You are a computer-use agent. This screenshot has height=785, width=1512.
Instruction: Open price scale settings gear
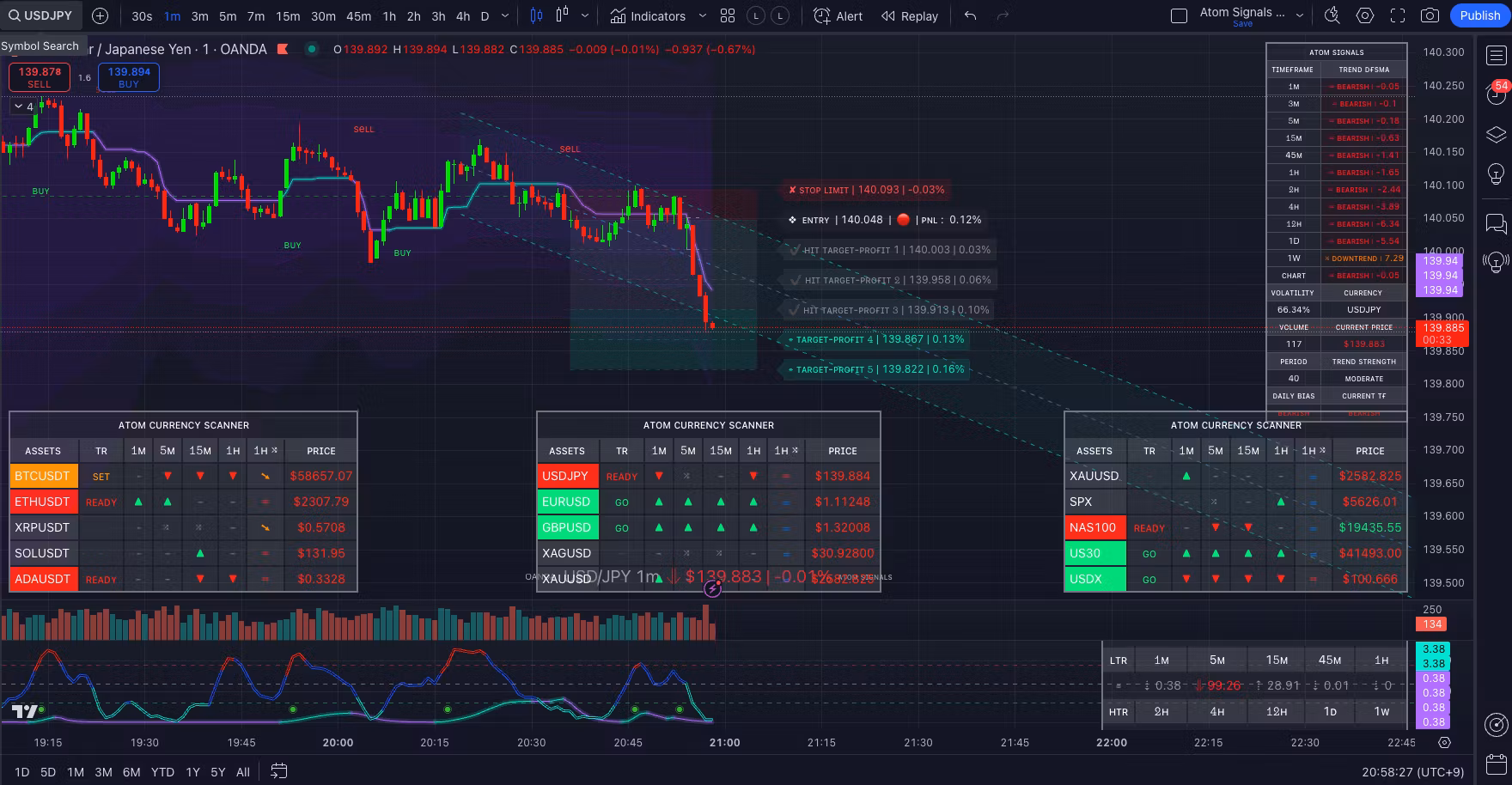pos(1444,743)
